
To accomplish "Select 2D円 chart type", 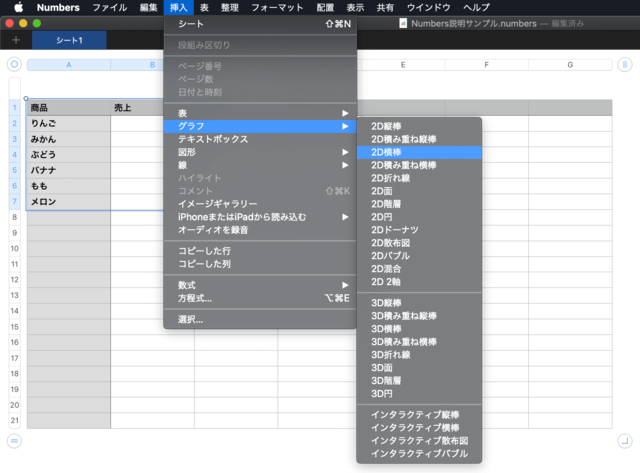I will click(419, 217).
